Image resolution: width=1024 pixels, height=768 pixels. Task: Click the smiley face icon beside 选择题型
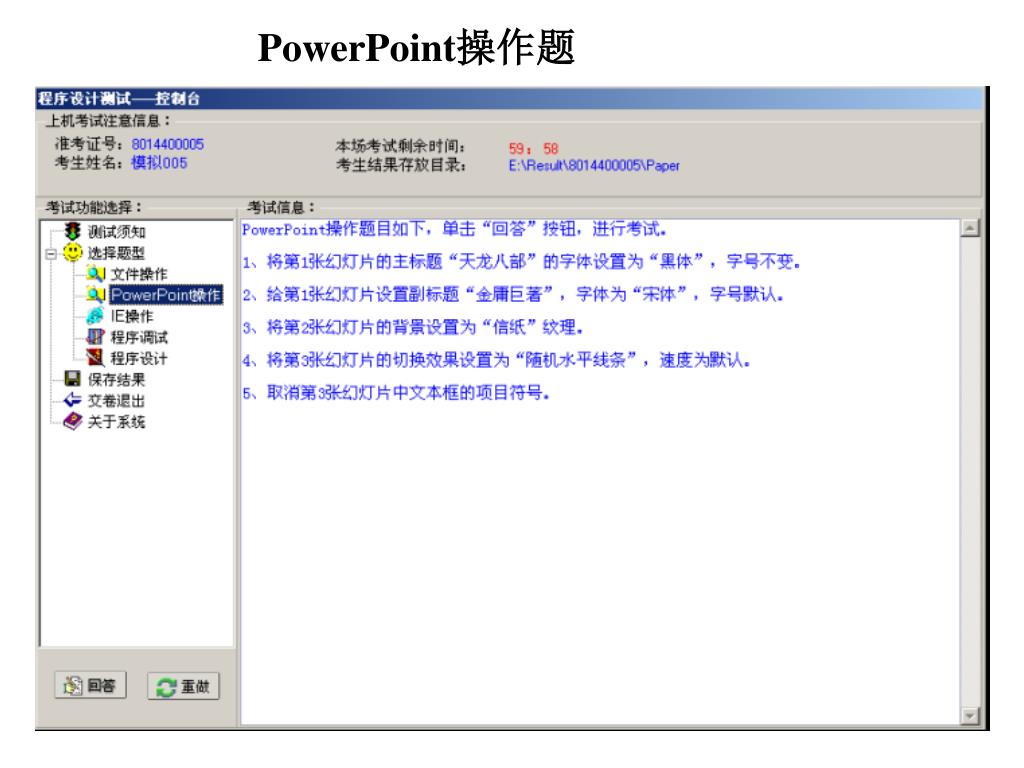pos(72,252)
